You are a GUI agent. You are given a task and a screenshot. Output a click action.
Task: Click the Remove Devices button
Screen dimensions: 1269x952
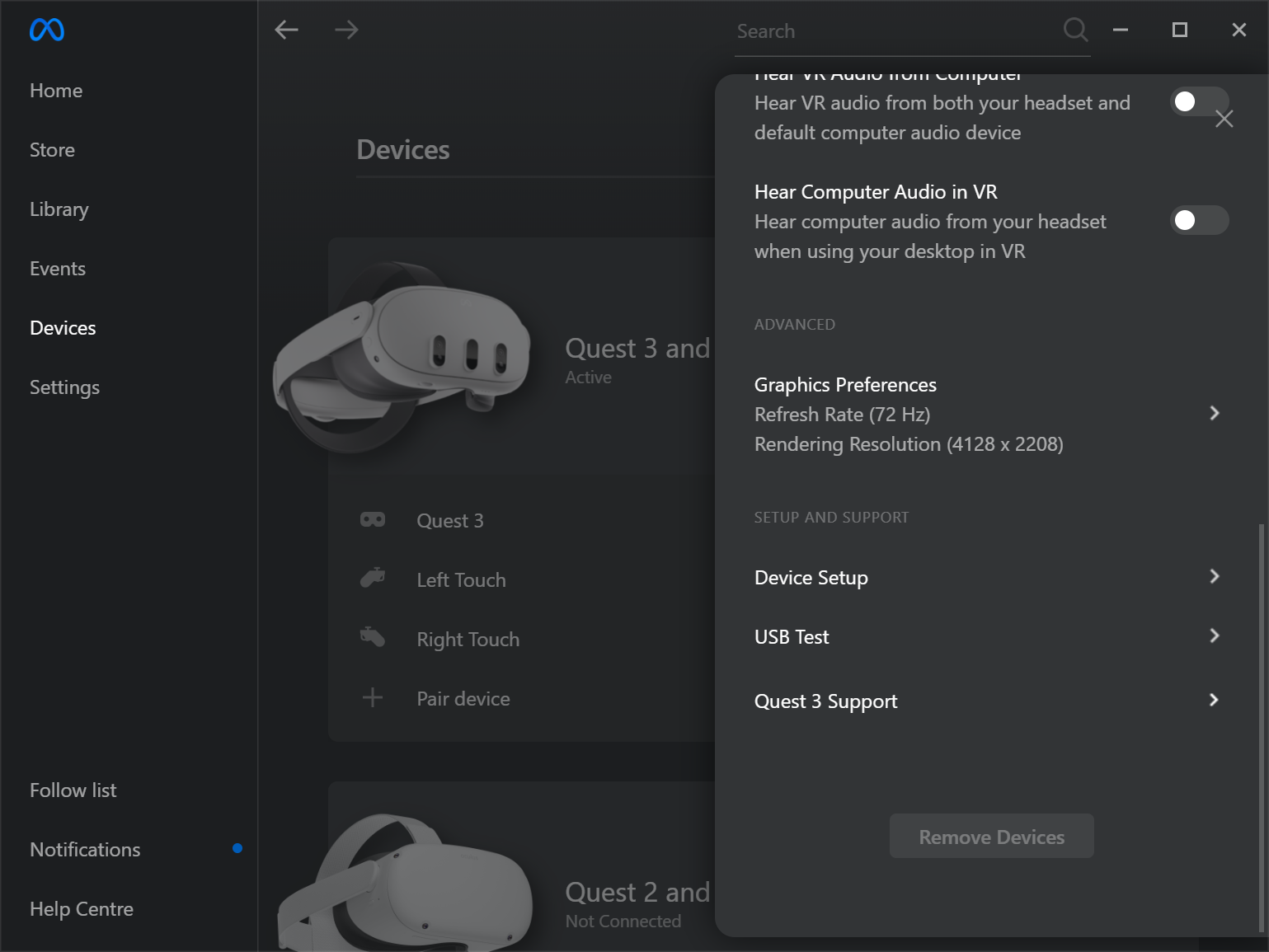coord(991,836)
